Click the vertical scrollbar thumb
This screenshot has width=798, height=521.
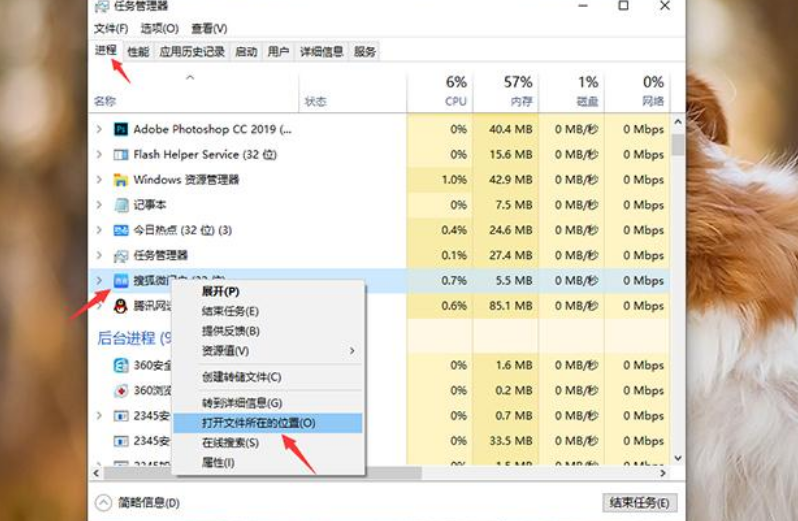(678, 144)
